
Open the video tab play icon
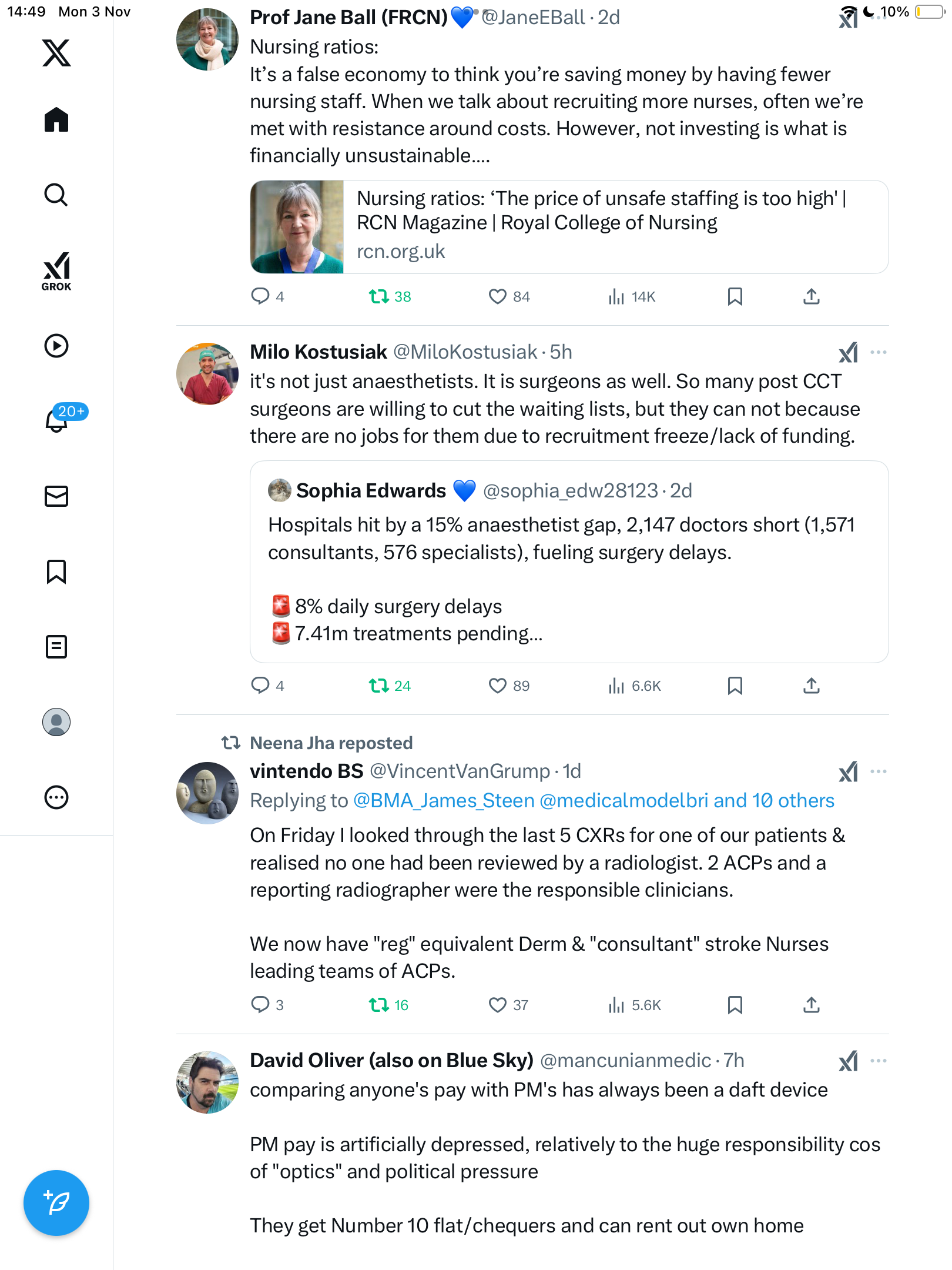pyautogui.click(x=56, y=346)
